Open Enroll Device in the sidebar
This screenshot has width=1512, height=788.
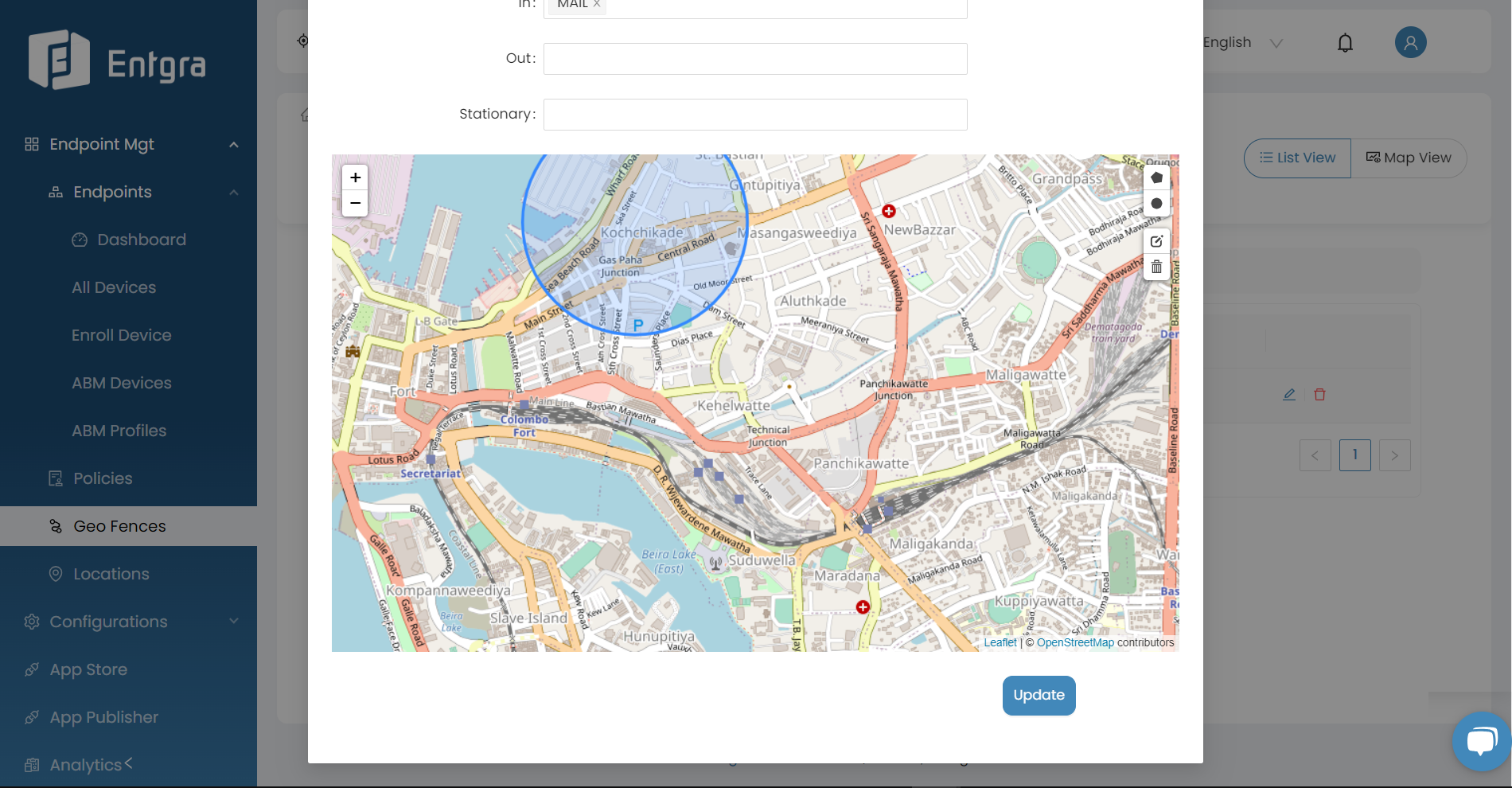[122, 335]
